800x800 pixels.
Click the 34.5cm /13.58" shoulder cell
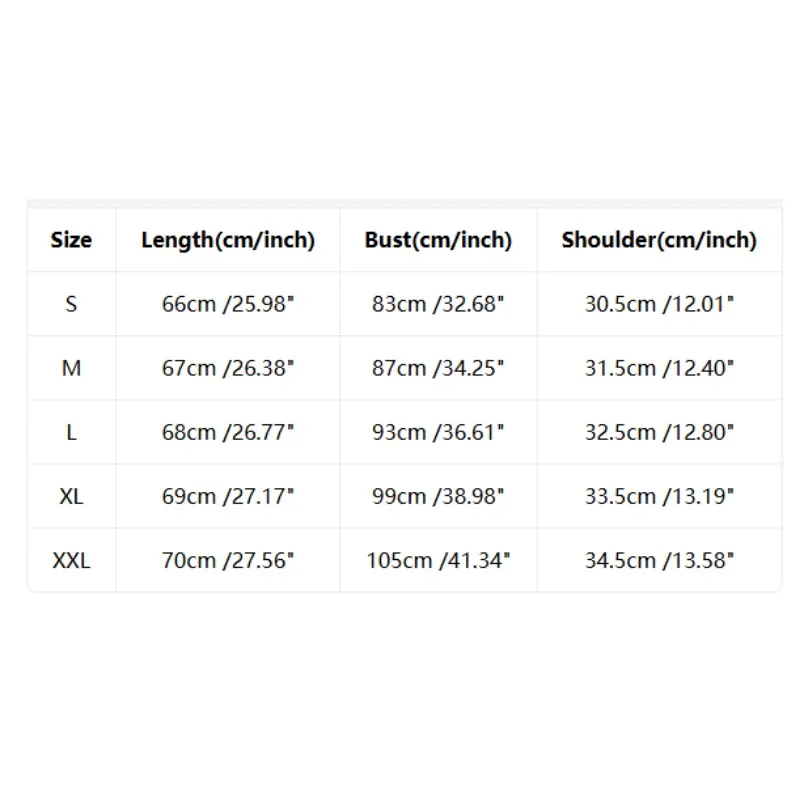coord(659,561)
